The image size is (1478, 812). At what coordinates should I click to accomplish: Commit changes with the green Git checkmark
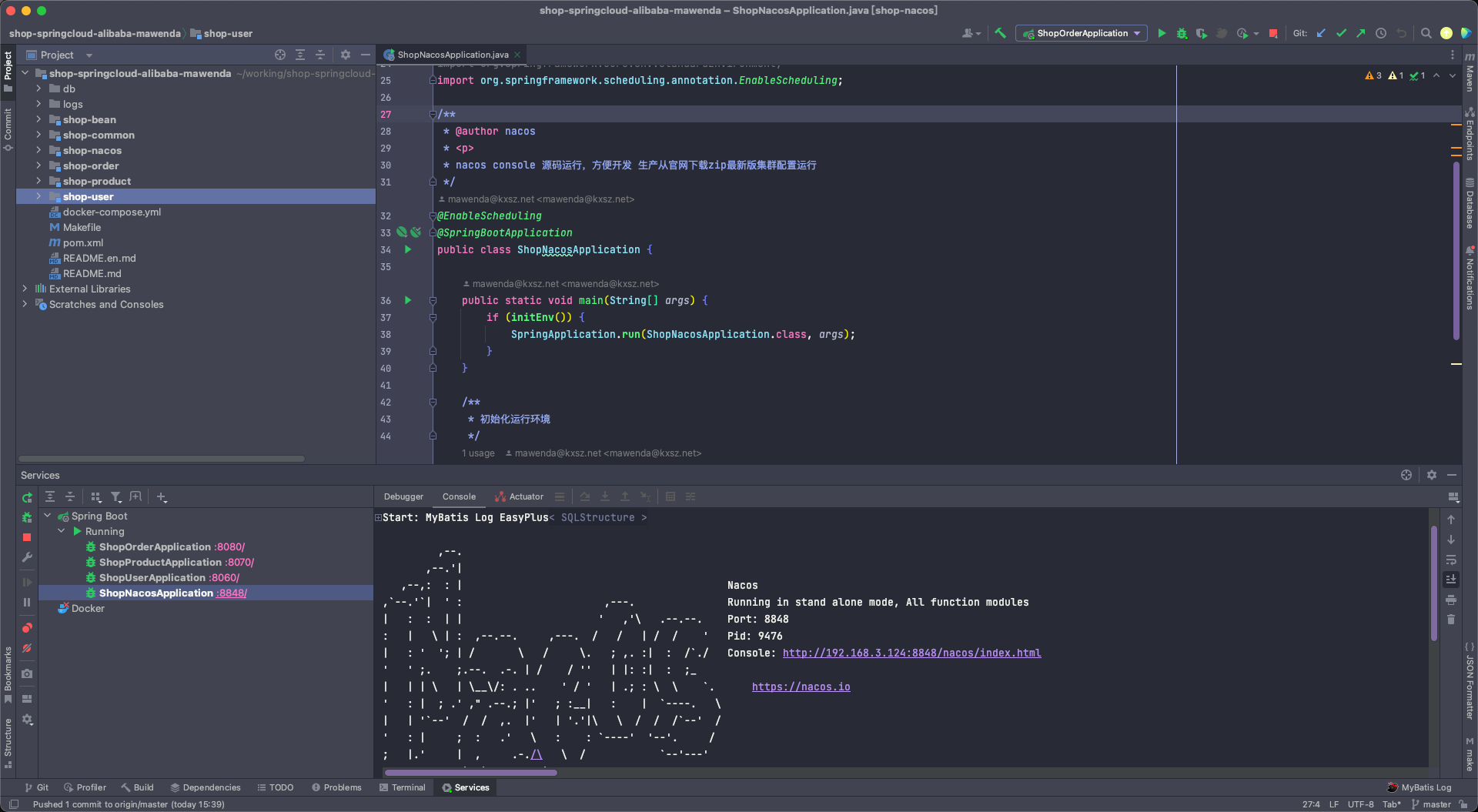[x=1341, y=33]
